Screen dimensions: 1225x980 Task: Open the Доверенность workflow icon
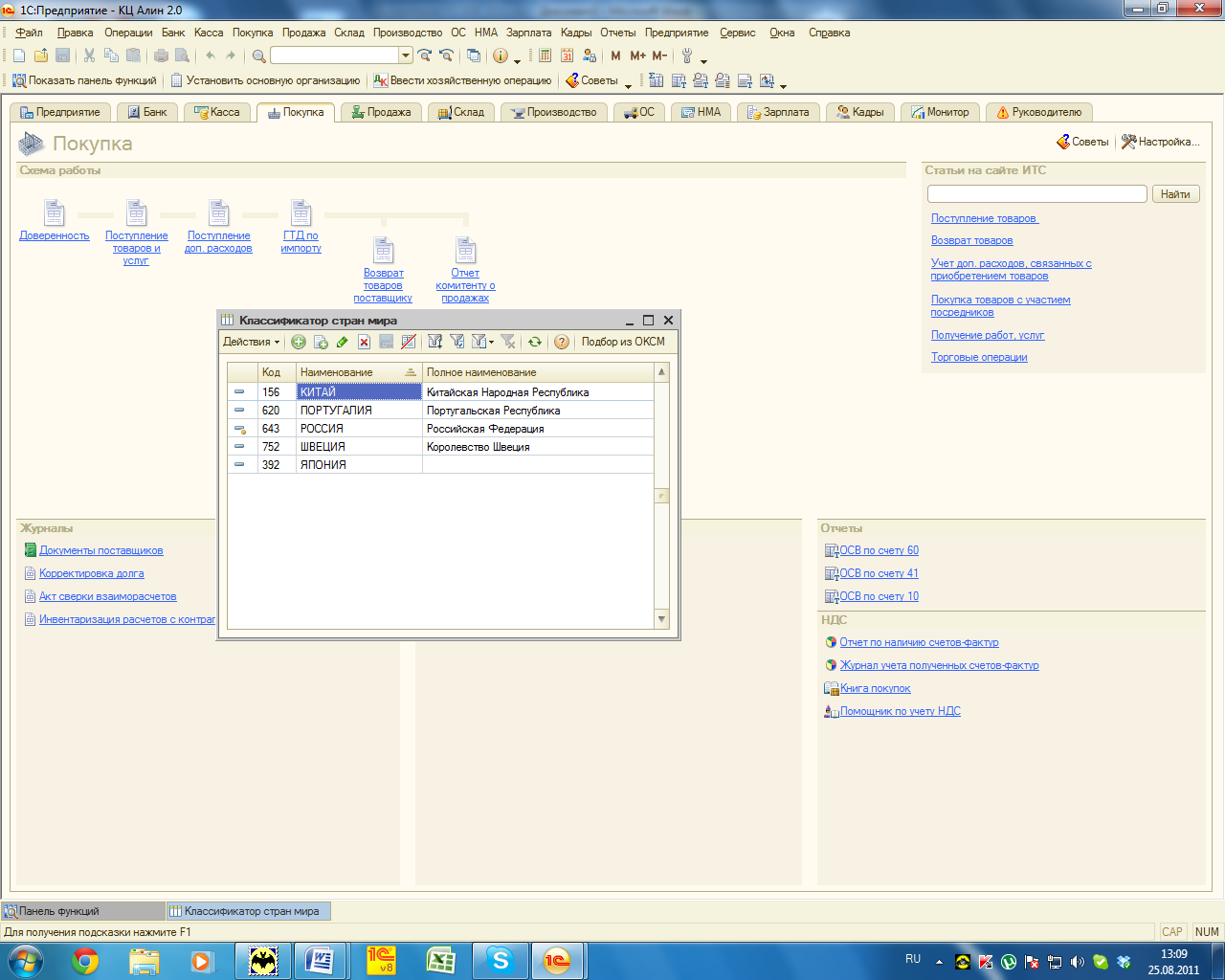(x=55, y=212)
